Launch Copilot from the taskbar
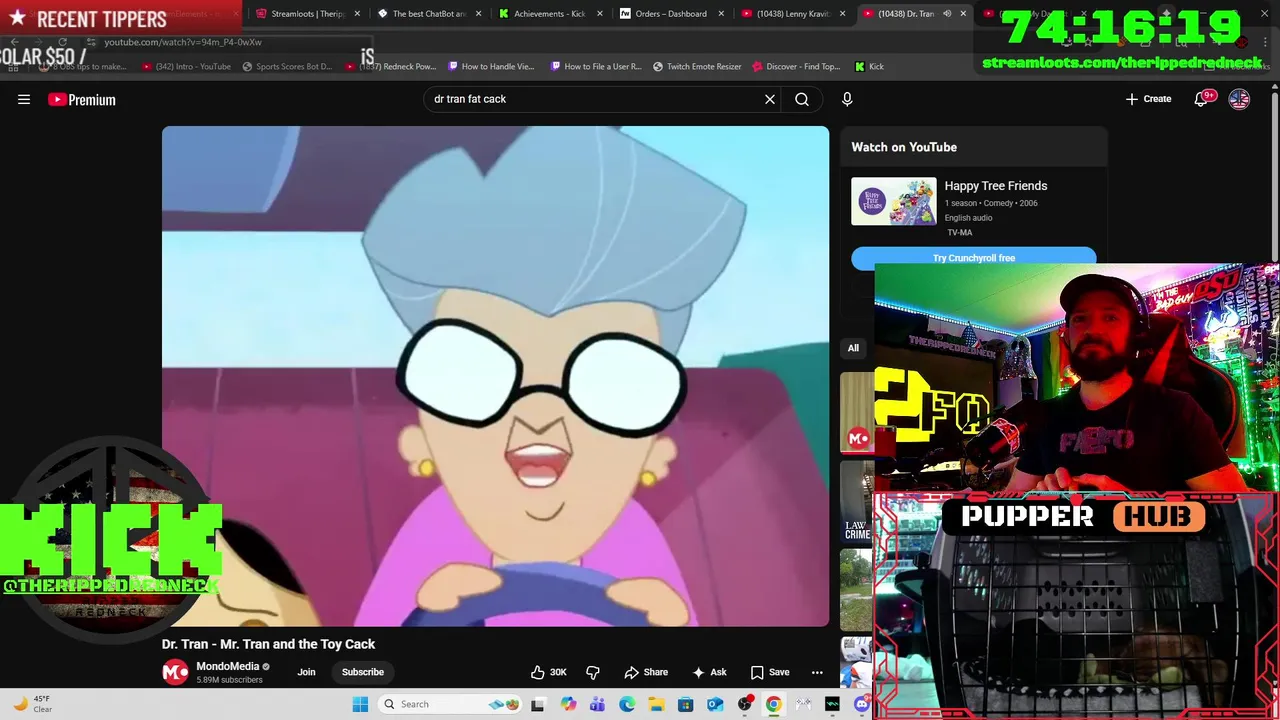This screenshot has width=1280, height=720. coord(569,704)
